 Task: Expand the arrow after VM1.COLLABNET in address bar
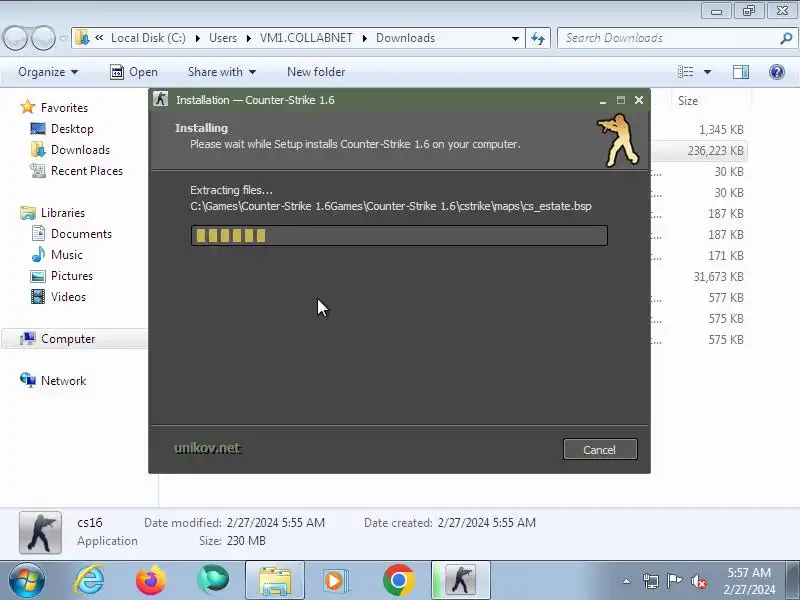pyautogui.click(x=365, y=38)
